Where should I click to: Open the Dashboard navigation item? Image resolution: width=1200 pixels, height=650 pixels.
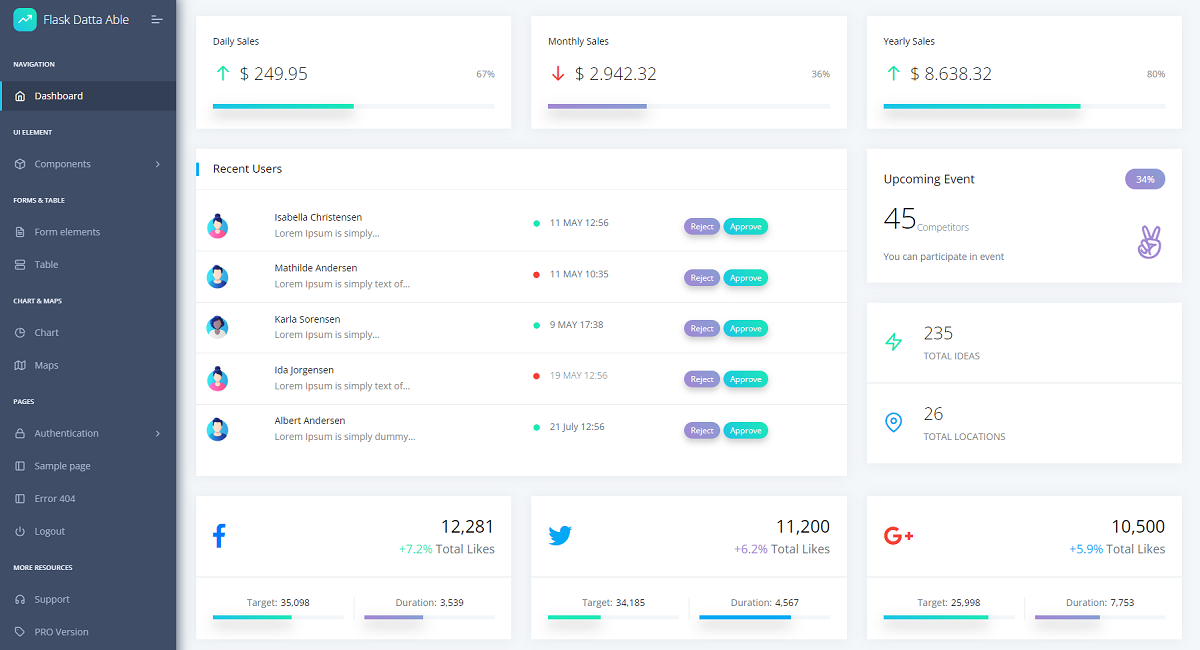pyautogui.click(x=88, y=96)
